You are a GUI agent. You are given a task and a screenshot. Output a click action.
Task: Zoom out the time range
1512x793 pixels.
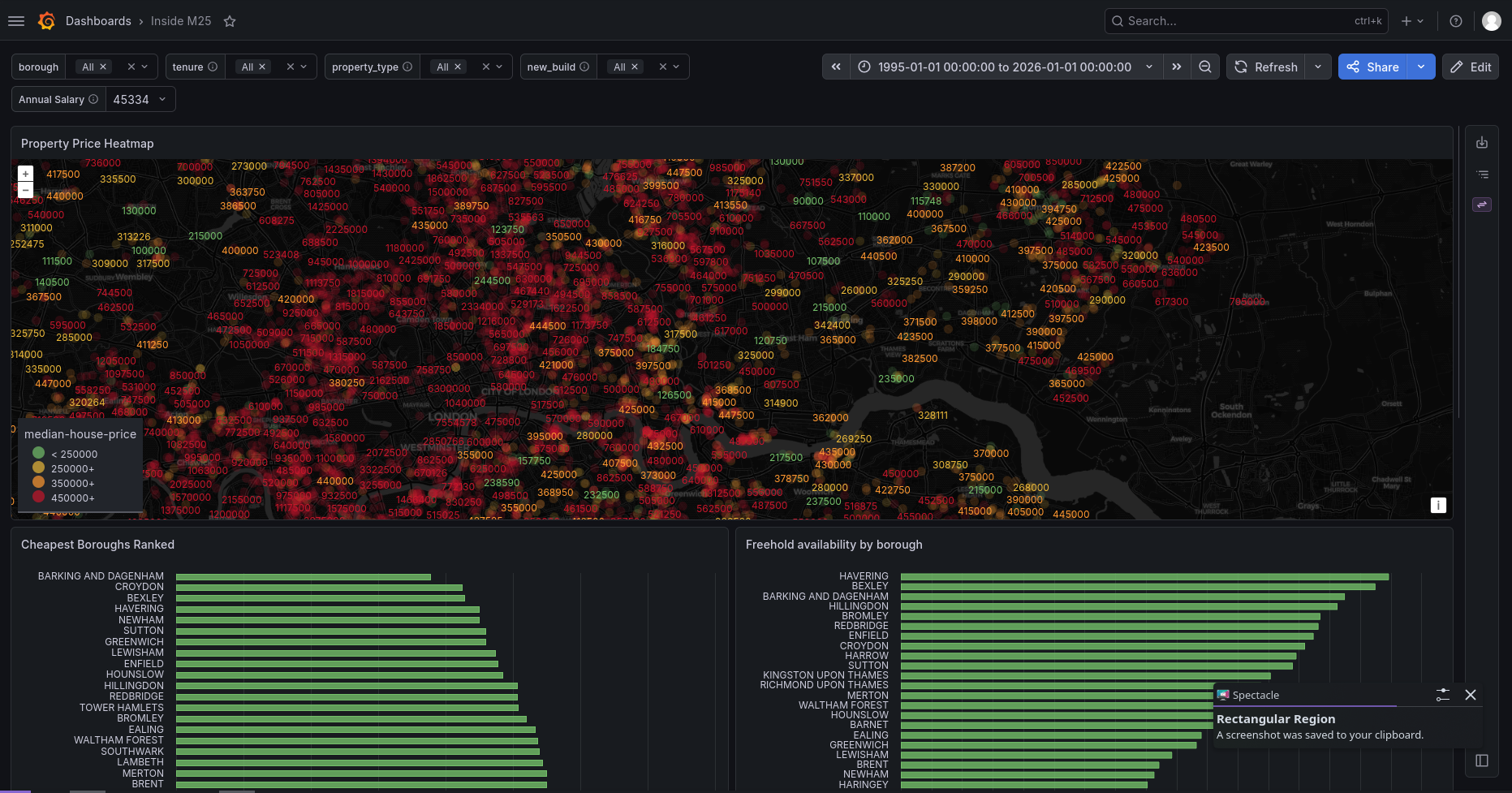pos(1205,67)
